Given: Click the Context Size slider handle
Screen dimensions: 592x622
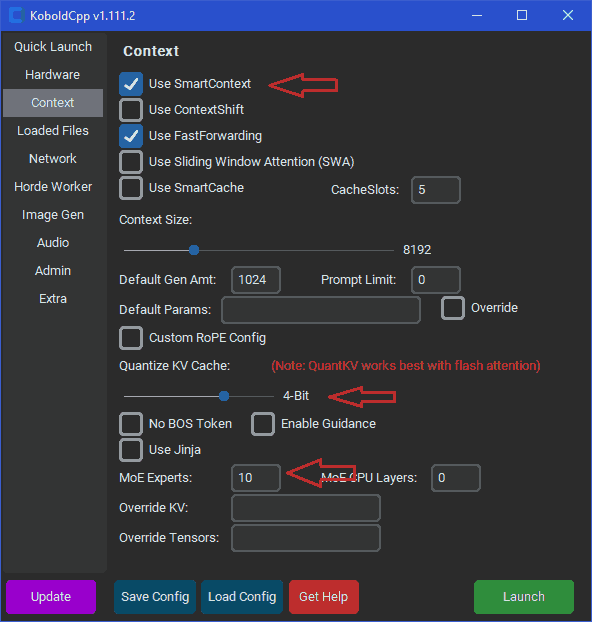Looking at the screenshot, I should coord(194,250).
